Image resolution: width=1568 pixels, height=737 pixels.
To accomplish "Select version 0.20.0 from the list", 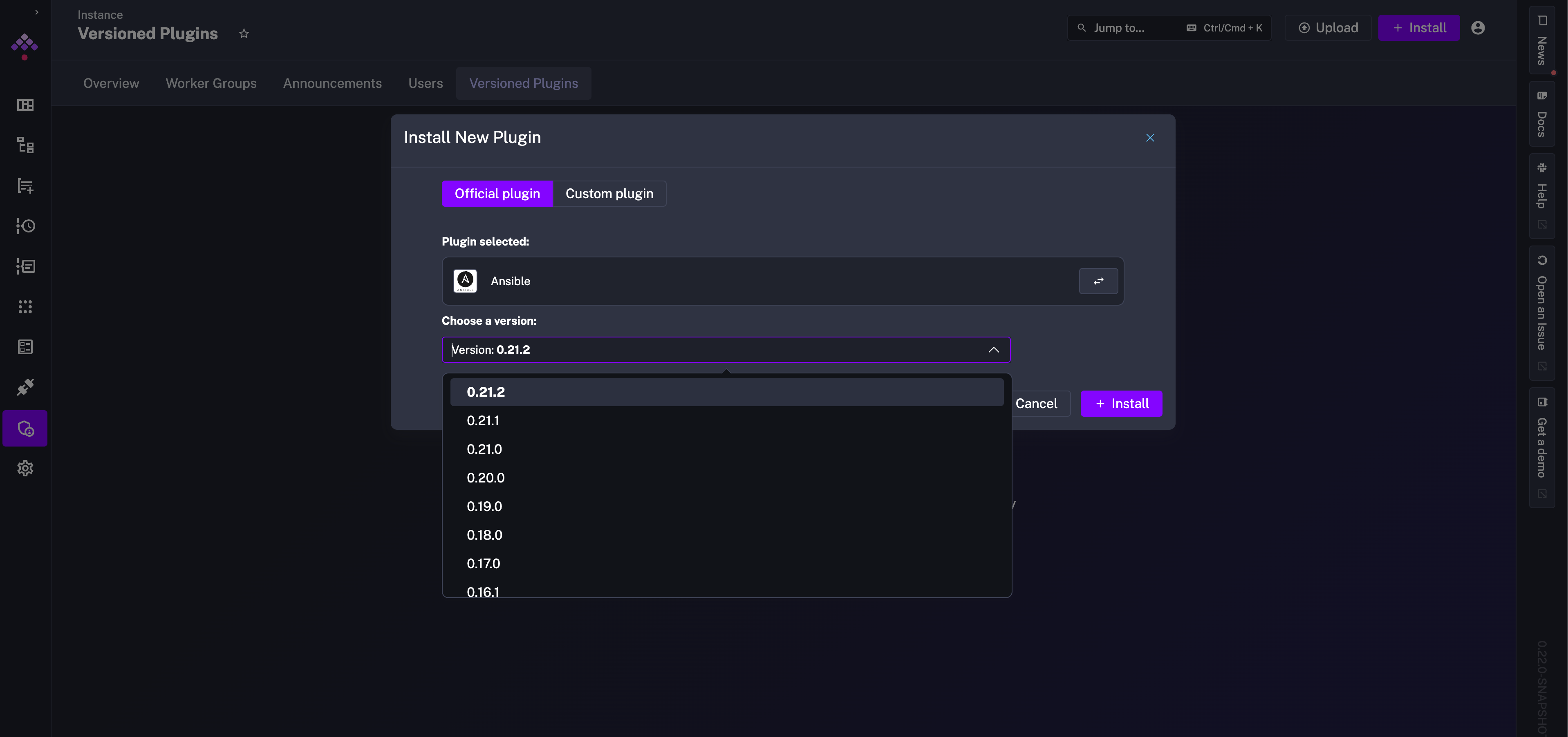I will (485, 478).
